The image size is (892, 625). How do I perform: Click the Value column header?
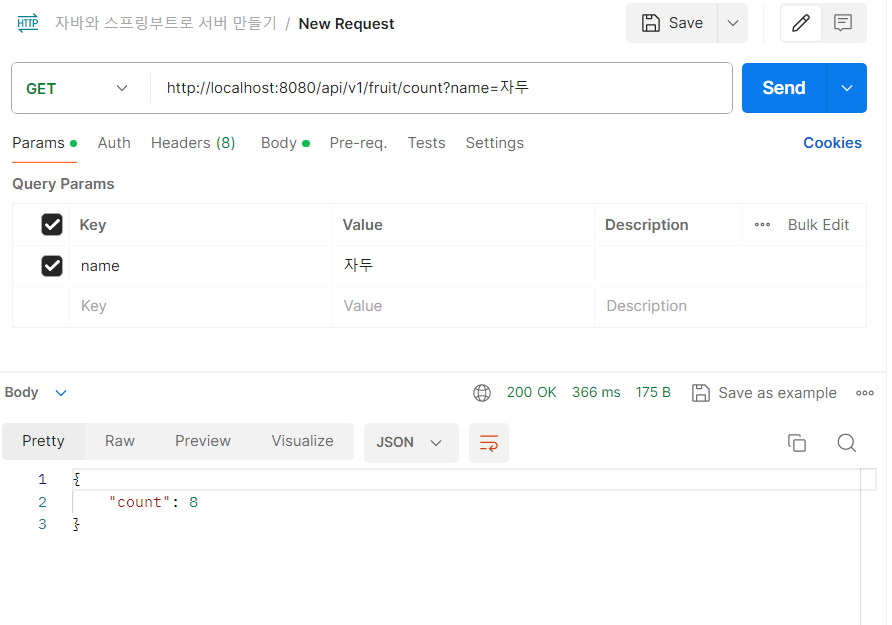point(362,225)
